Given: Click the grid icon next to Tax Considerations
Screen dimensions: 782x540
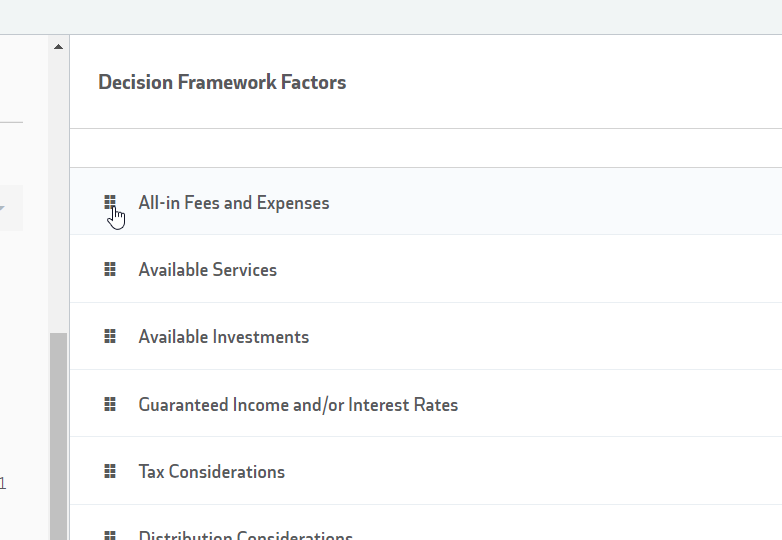Looking at the screenshot, I should 110,472.
